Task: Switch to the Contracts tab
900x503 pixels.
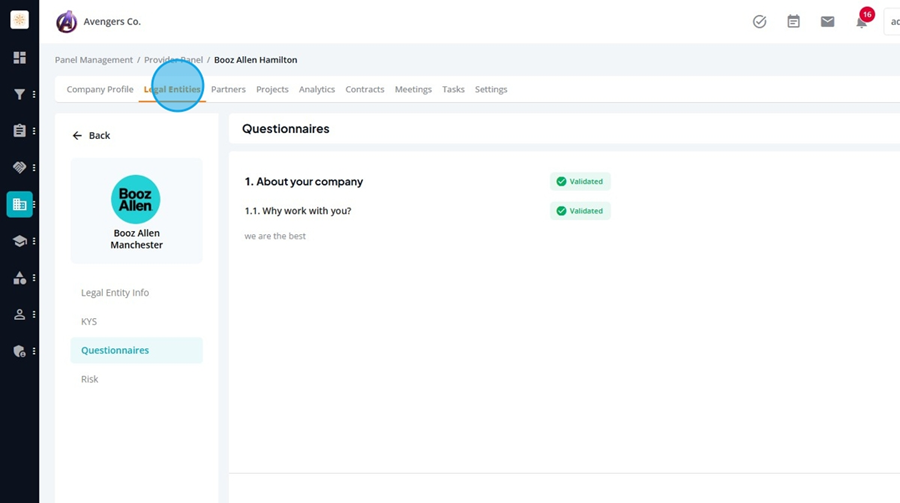Action: [x=364, y=89]
